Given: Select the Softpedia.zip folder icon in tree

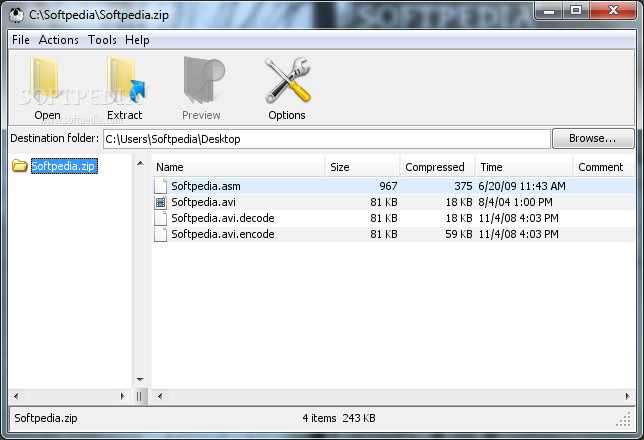Looking at the screenshot, I should [x=19, y=166].
